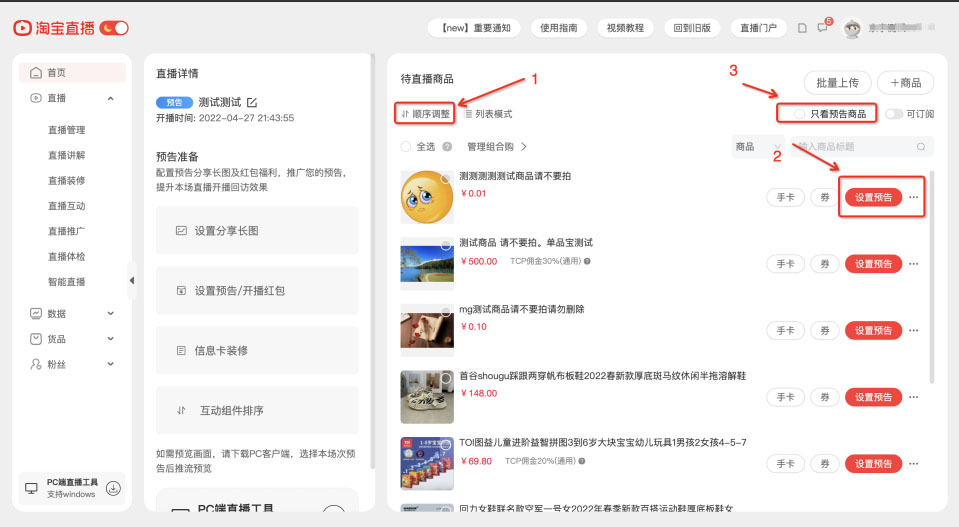Toggle the 可订阅 switch
The width and height of the screenshot is (959, 527).
[893, 114]
